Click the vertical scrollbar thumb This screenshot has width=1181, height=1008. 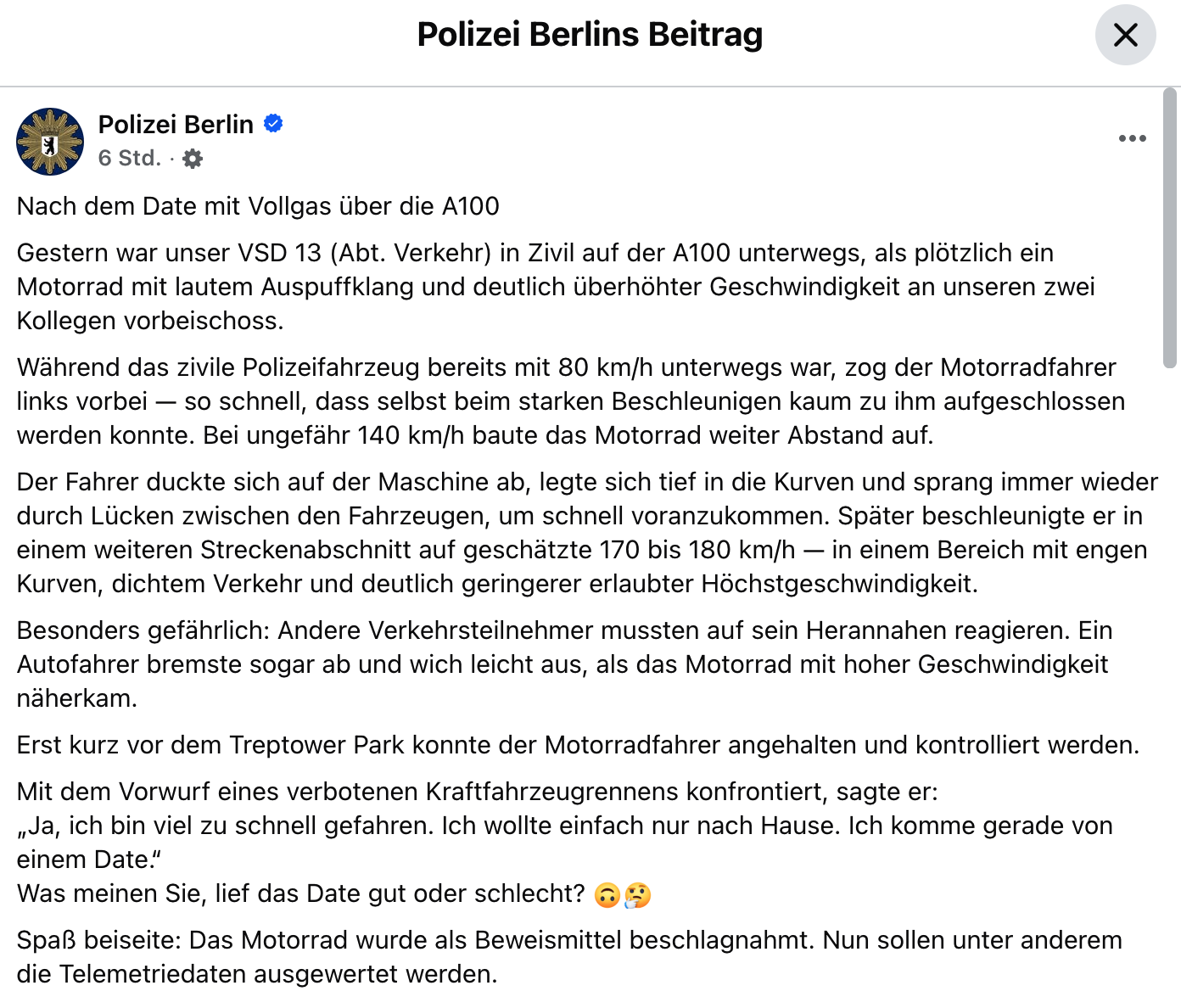(x=1170, y=227)
